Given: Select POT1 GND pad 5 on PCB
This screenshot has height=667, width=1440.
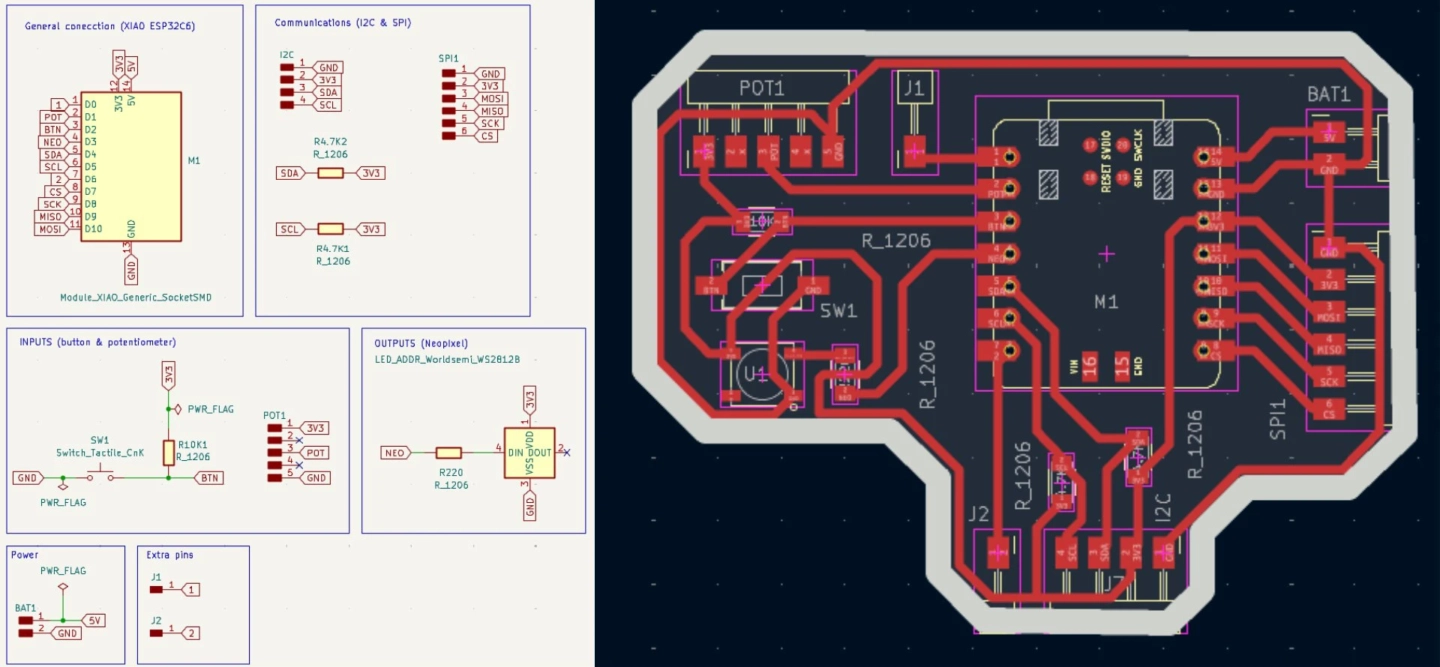Looking at the screenshot, I should click(x=832, y=153).
